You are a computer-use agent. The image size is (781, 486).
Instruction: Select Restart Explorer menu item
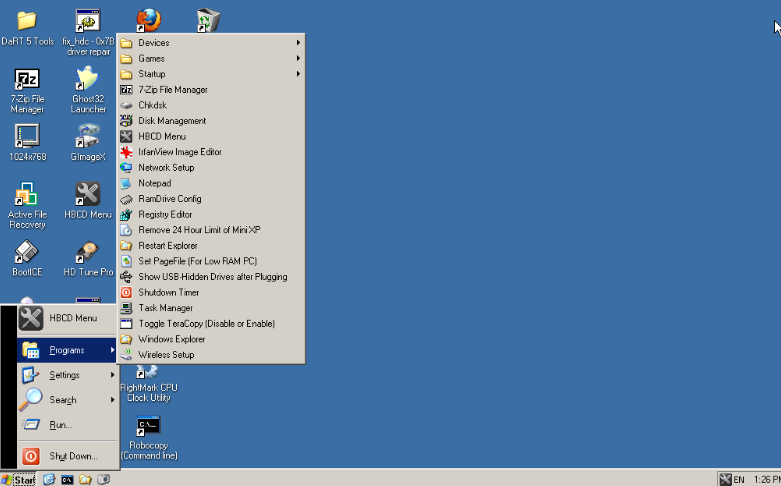[211, 245]
